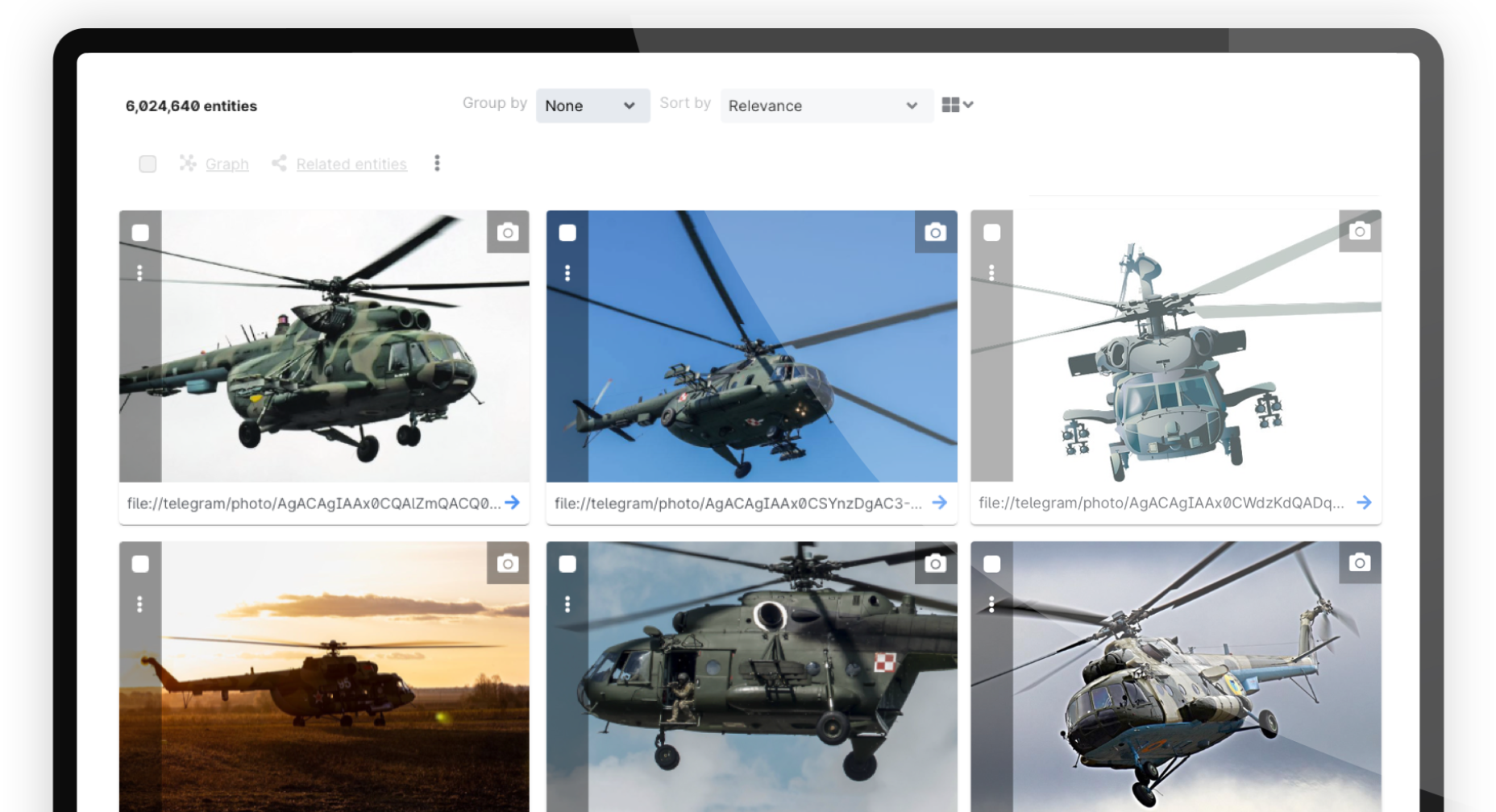Tick the checkbox on the sunset helicopter card

tap(140, 564)
